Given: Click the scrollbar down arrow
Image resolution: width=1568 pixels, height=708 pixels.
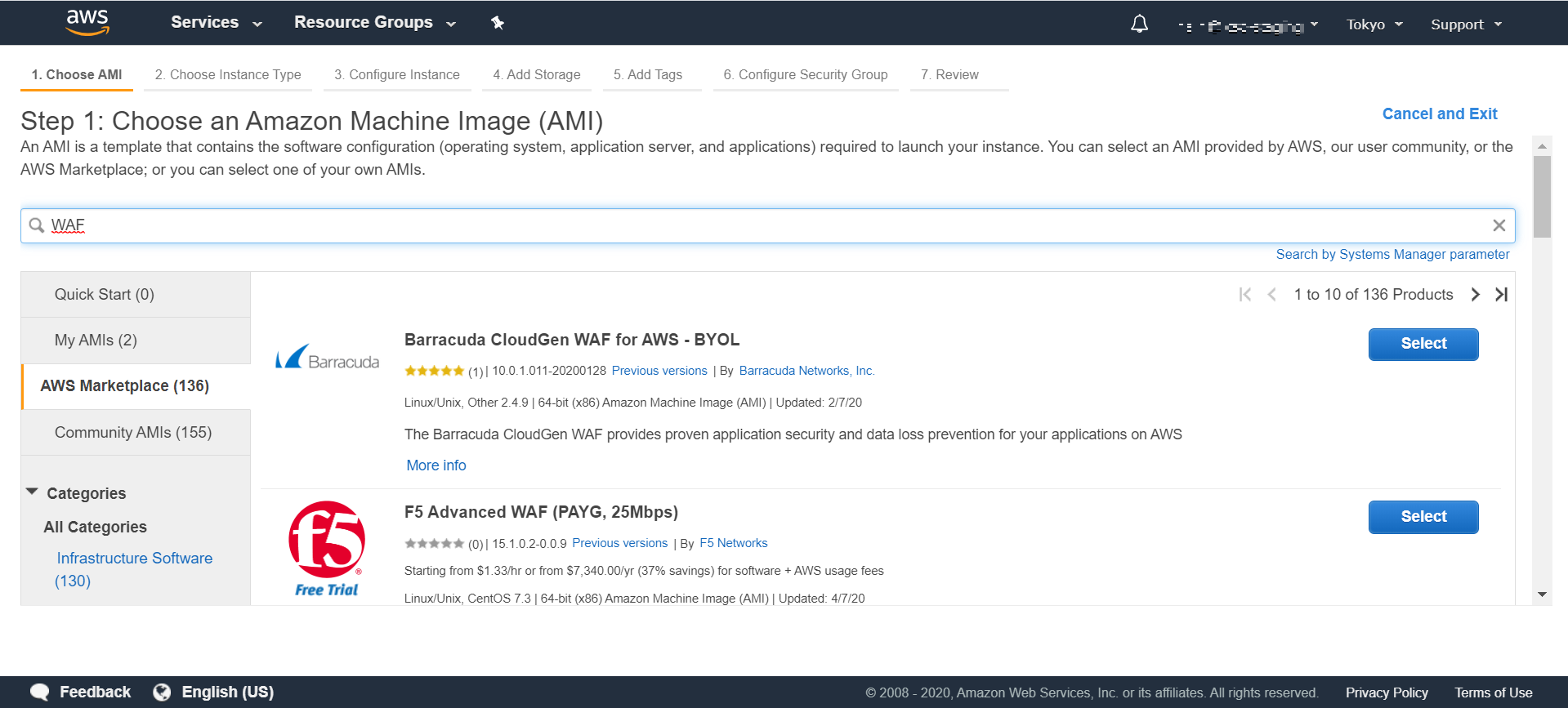Looking at the screenshot, I should pyautogui.click(x=1542, y=594).
